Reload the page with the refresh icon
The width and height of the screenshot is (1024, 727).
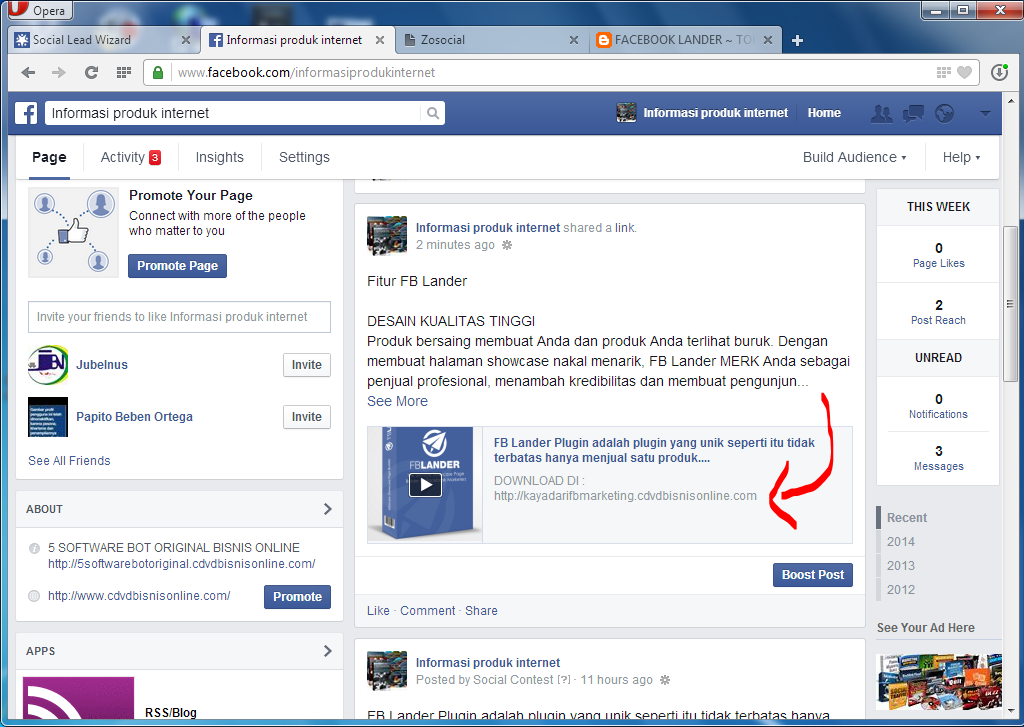point(91,73)
